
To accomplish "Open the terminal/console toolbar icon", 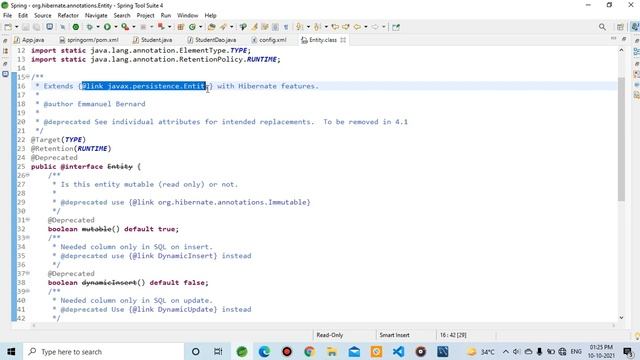I will click(49, 27).
